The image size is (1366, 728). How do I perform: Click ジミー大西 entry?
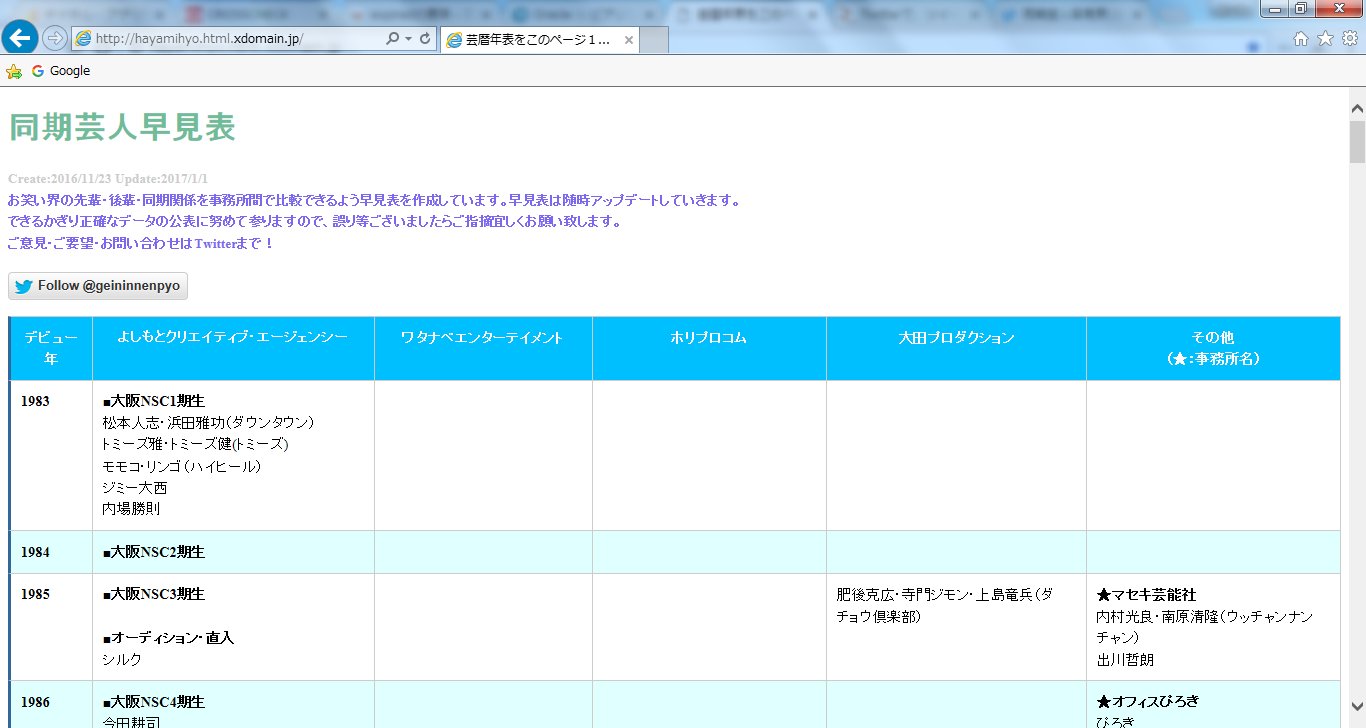click(134, 488)
